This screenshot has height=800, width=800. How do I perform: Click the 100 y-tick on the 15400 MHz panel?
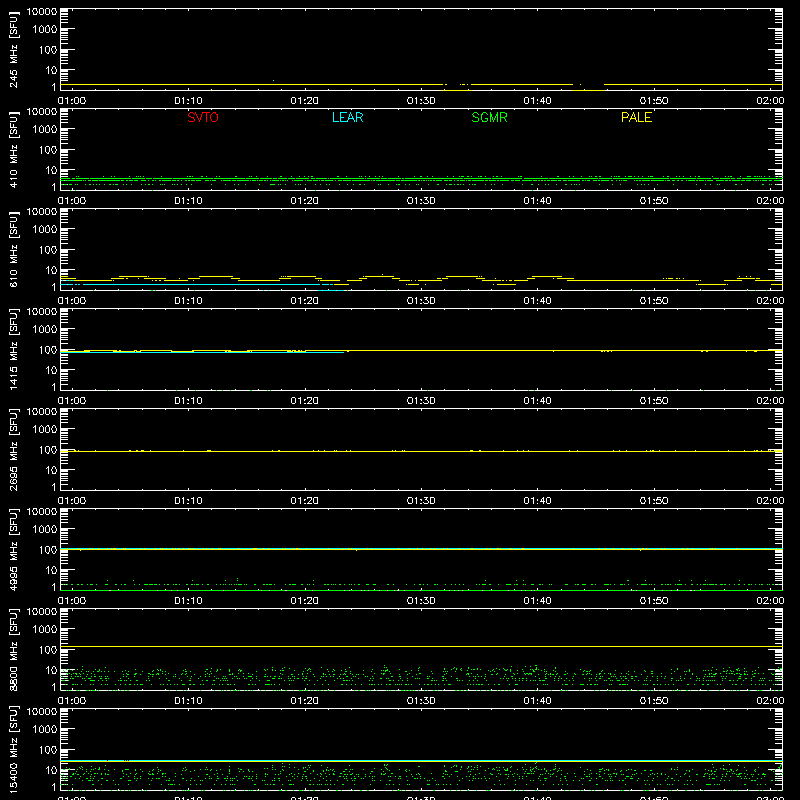click(x=48, y=749)
